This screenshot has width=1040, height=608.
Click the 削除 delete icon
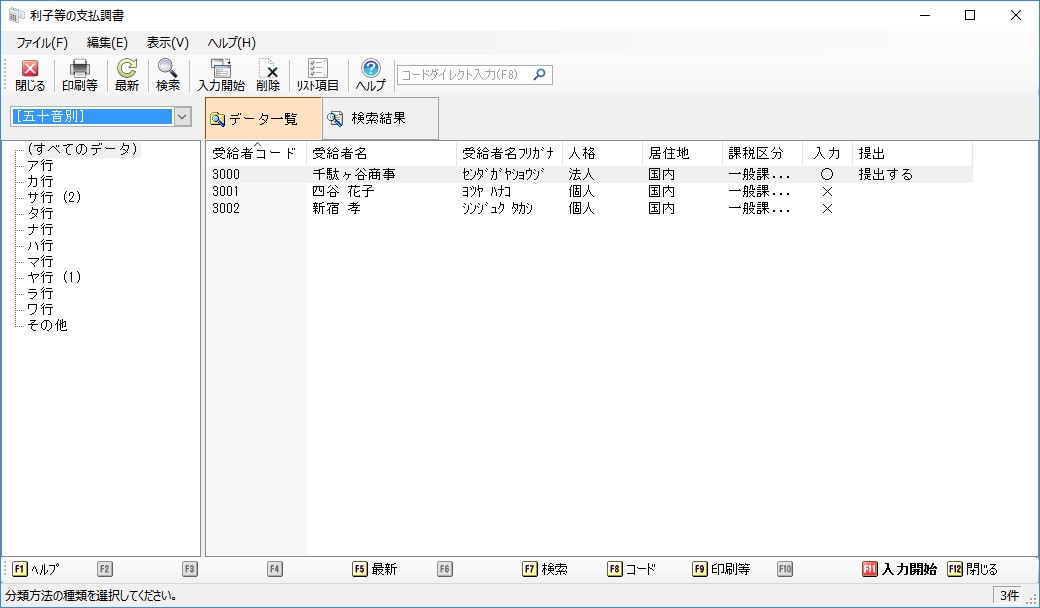pyautogui.click(x=268, y=75)
